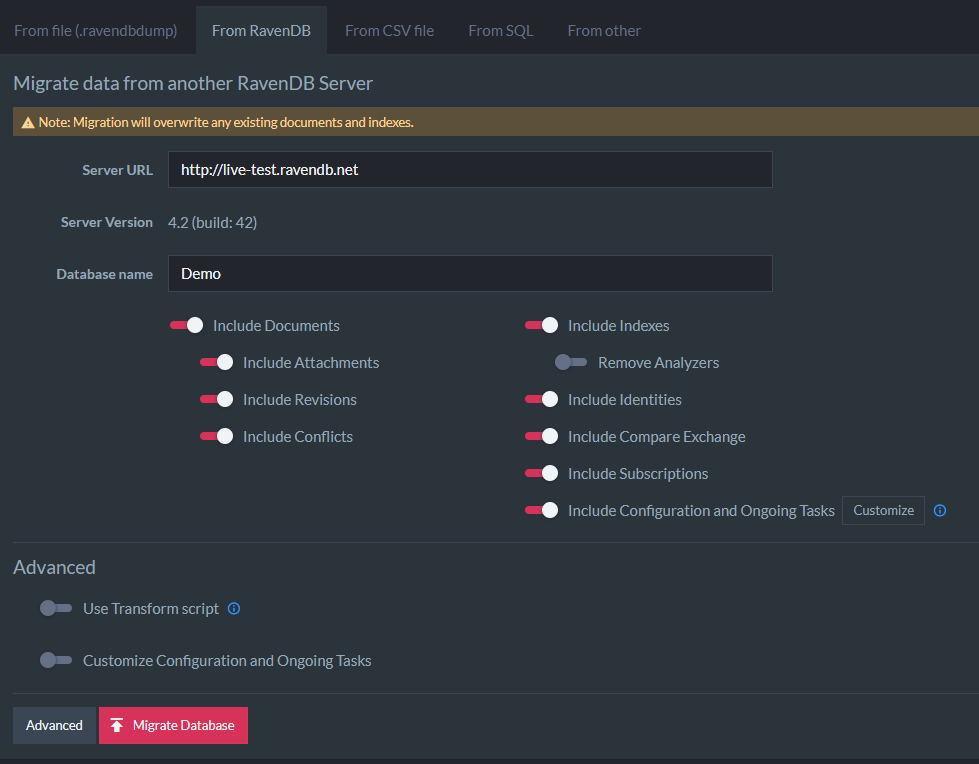Turn off Include Subscriptions switch
Image resolution: width=979 pixels, height=764 pixels.
tap(541, 473)
